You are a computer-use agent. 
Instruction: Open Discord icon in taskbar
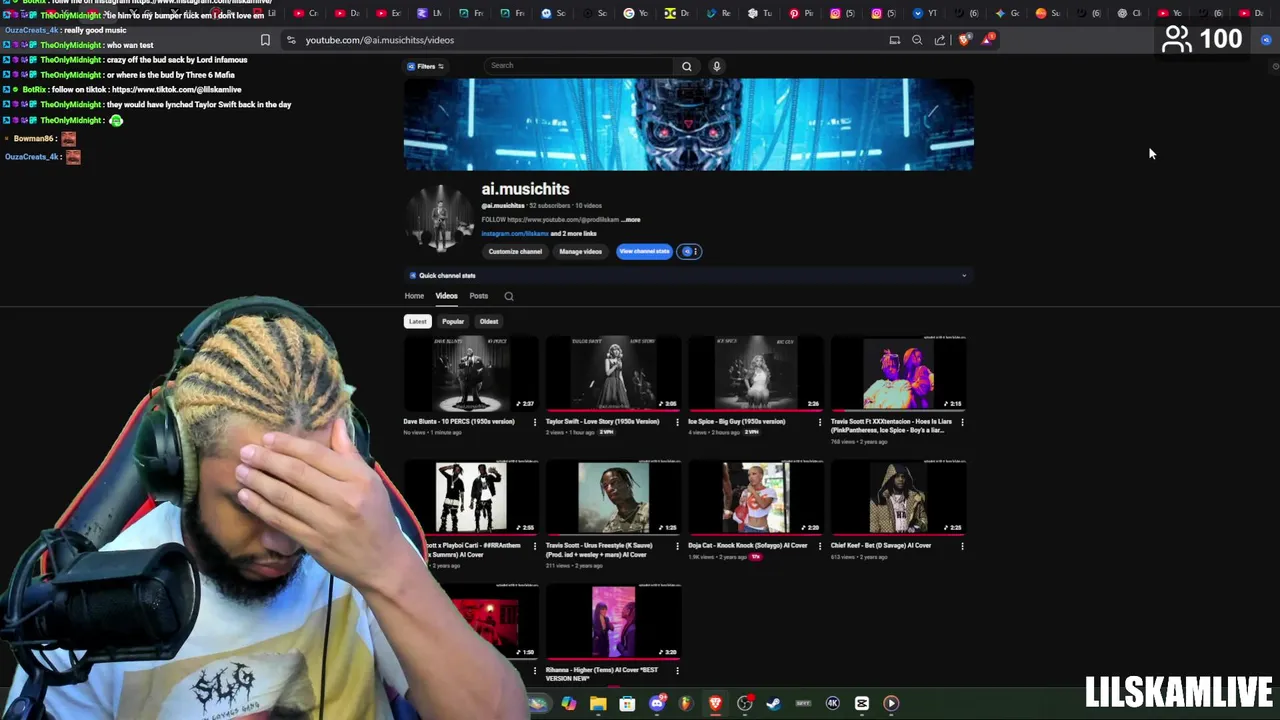click(x=657, y=703)
